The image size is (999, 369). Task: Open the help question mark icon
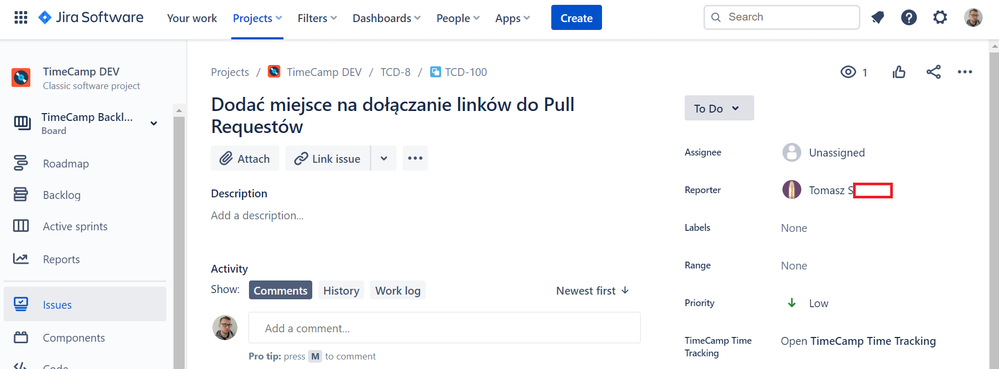point(909,18)
